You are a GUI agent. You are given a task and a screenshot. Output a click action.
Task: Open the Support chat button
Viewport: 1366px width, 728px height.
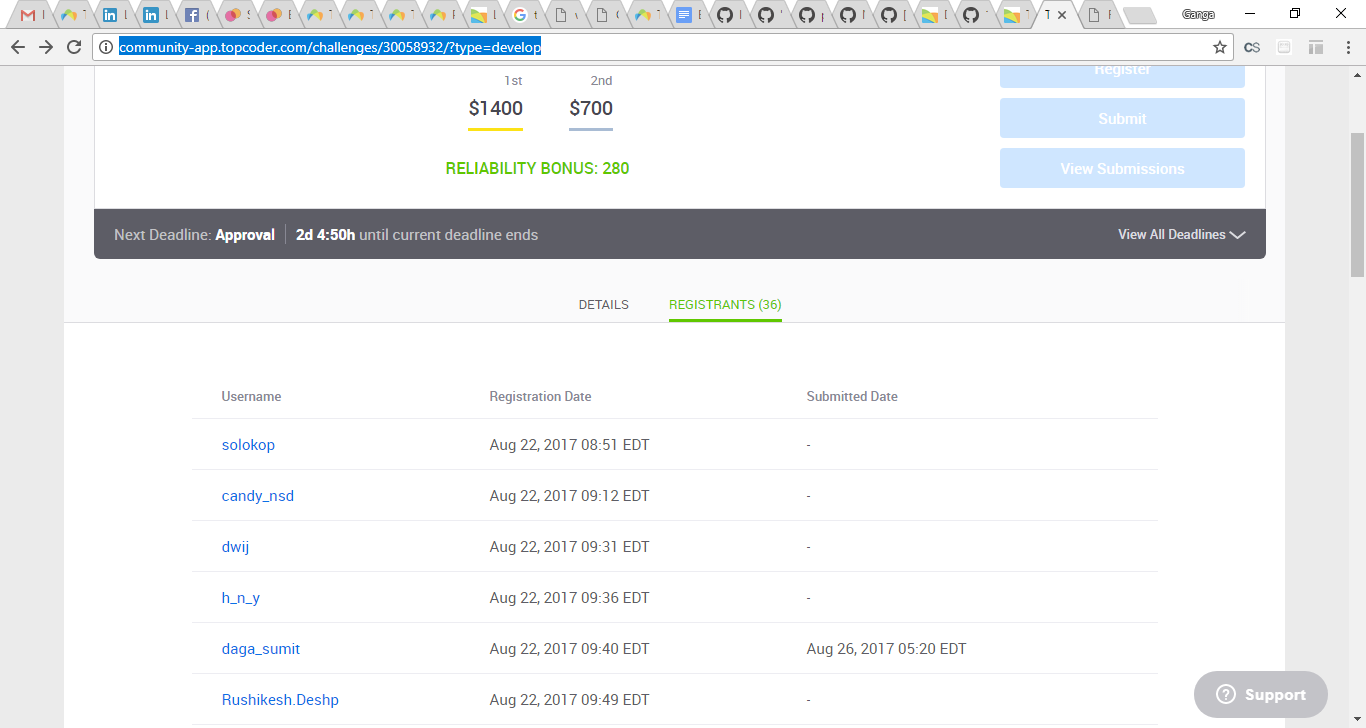click(x=1261, y=694)
